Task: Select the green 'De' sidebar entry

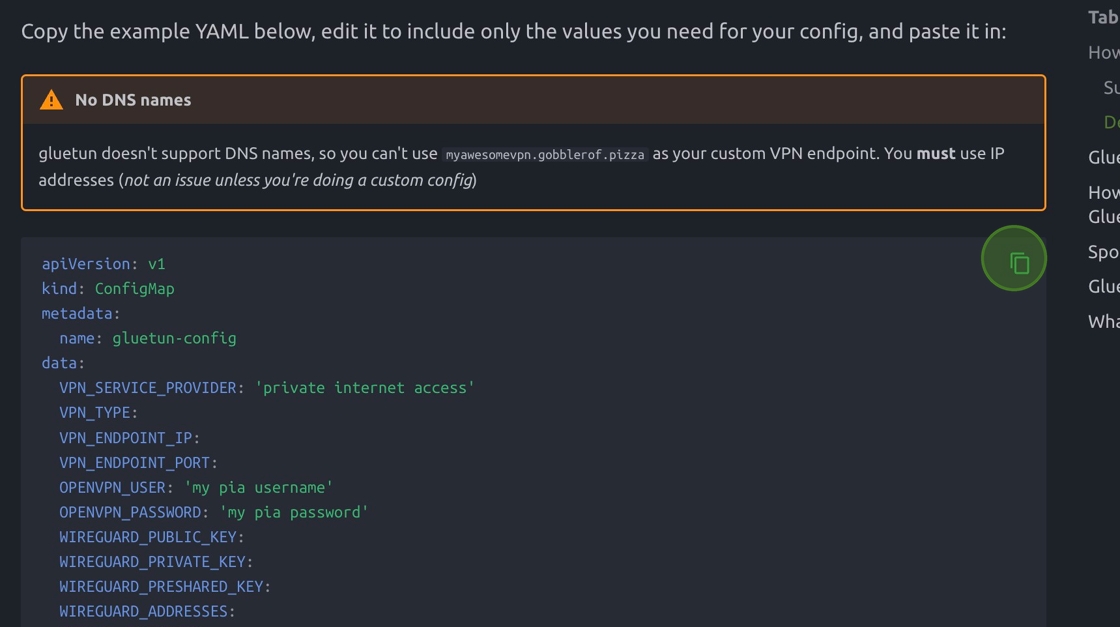Action: [x=1111, y=122]
